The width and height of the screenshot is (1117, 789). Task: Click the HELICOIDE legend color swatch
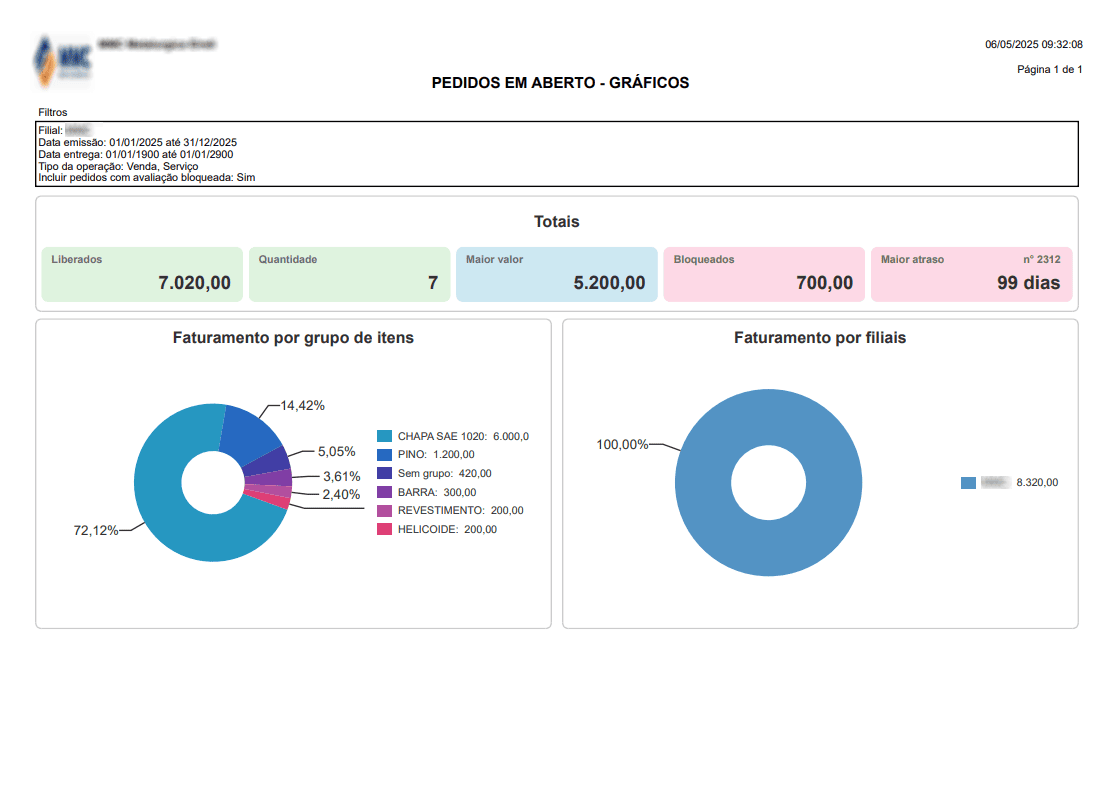click(384, 529)
